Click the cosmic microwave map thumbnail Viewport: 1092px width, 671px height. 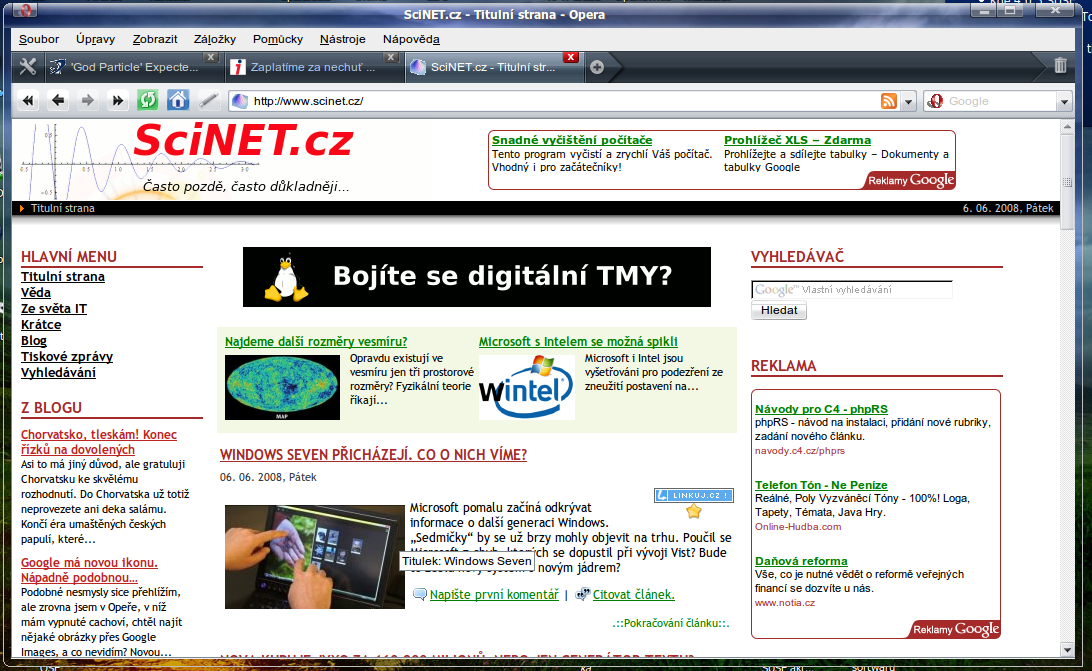282,387
